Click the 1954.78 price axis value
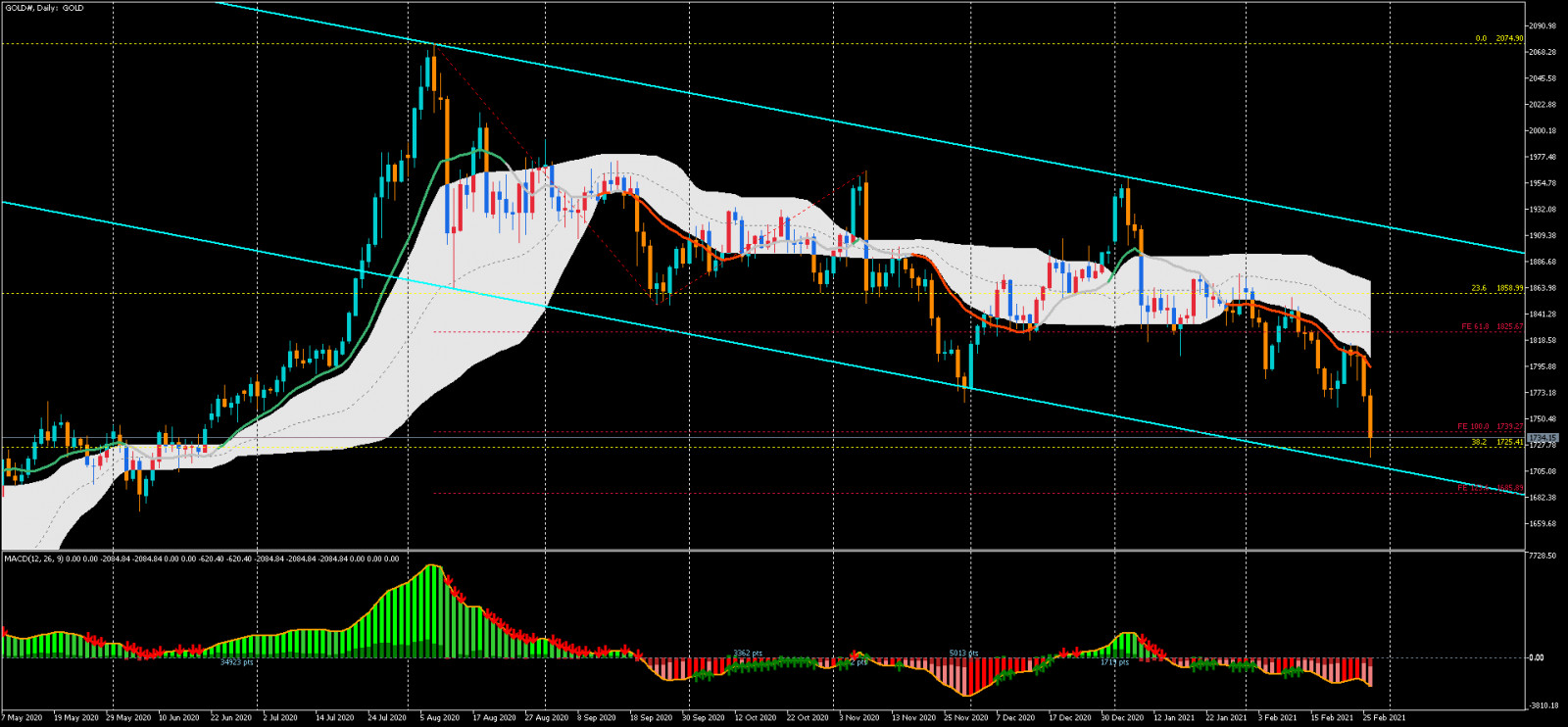The width and height of the screenshot is (1568, 727). (x=1543, y=183)
